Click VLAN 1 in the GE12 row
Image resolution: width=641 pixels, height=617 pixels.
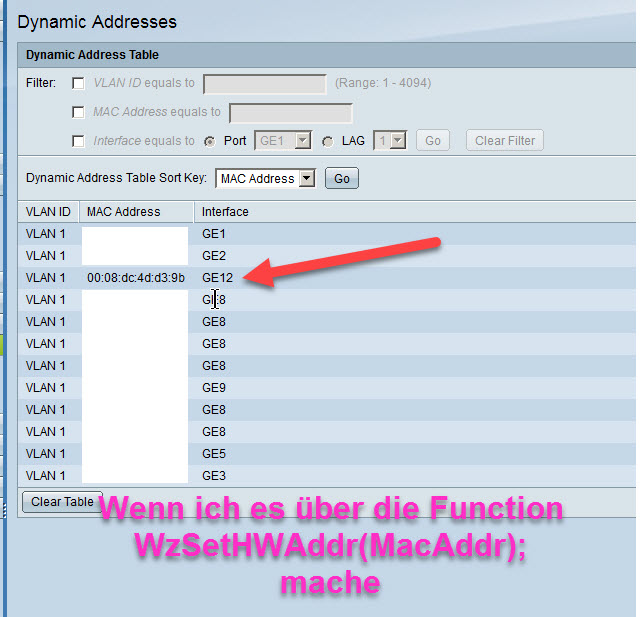(45, 278)
